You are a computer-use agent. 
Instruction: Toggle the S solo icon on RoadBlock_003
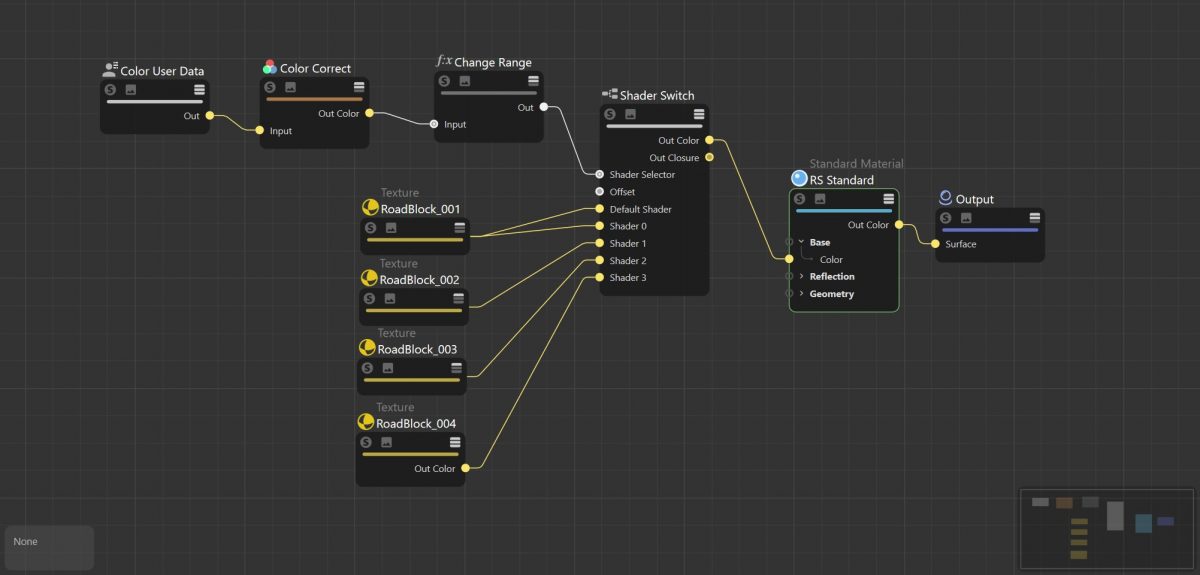click(x=367, y=368)
